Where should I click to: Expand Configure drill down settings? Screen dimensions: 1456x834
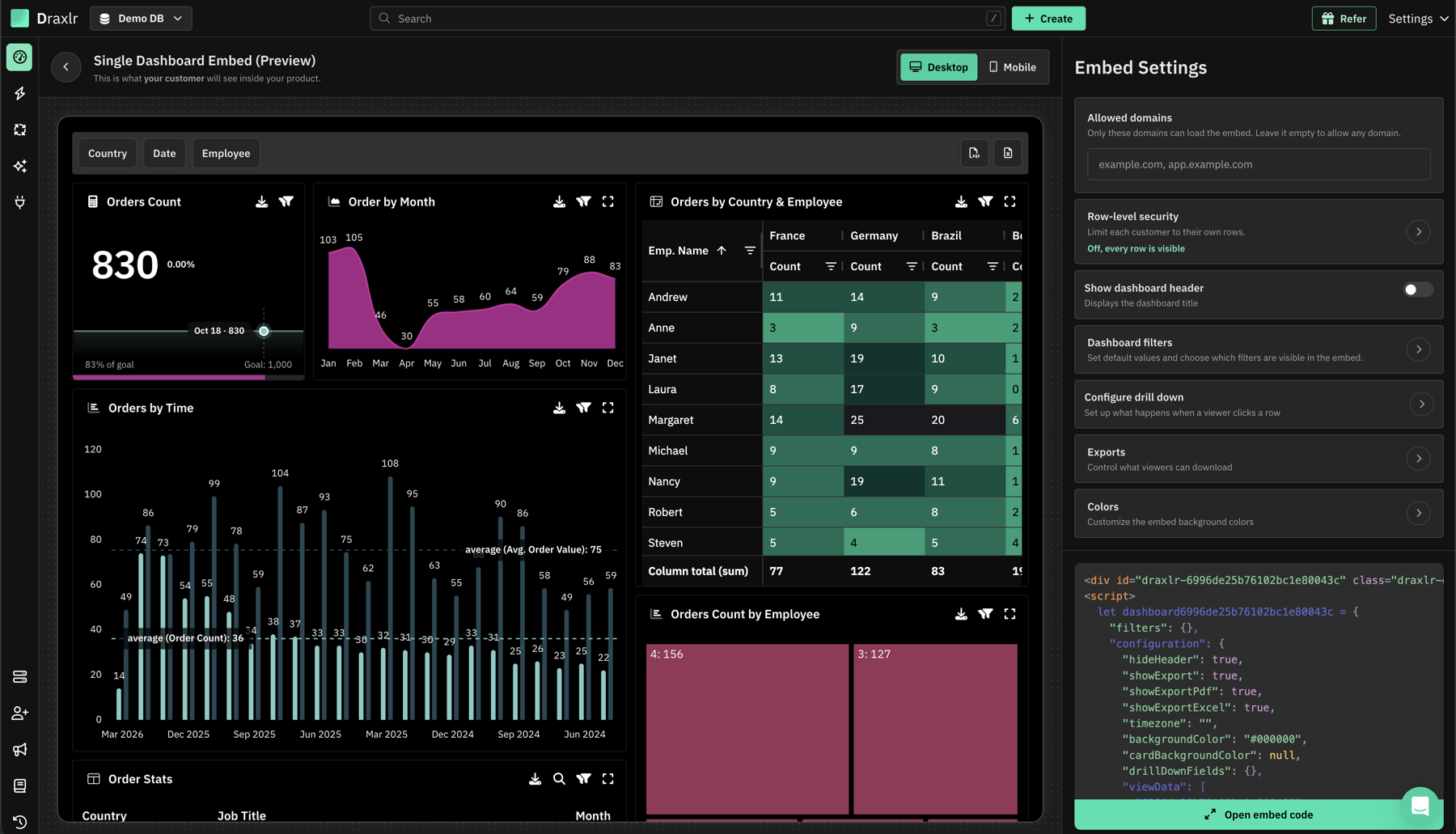(1421, 404)
